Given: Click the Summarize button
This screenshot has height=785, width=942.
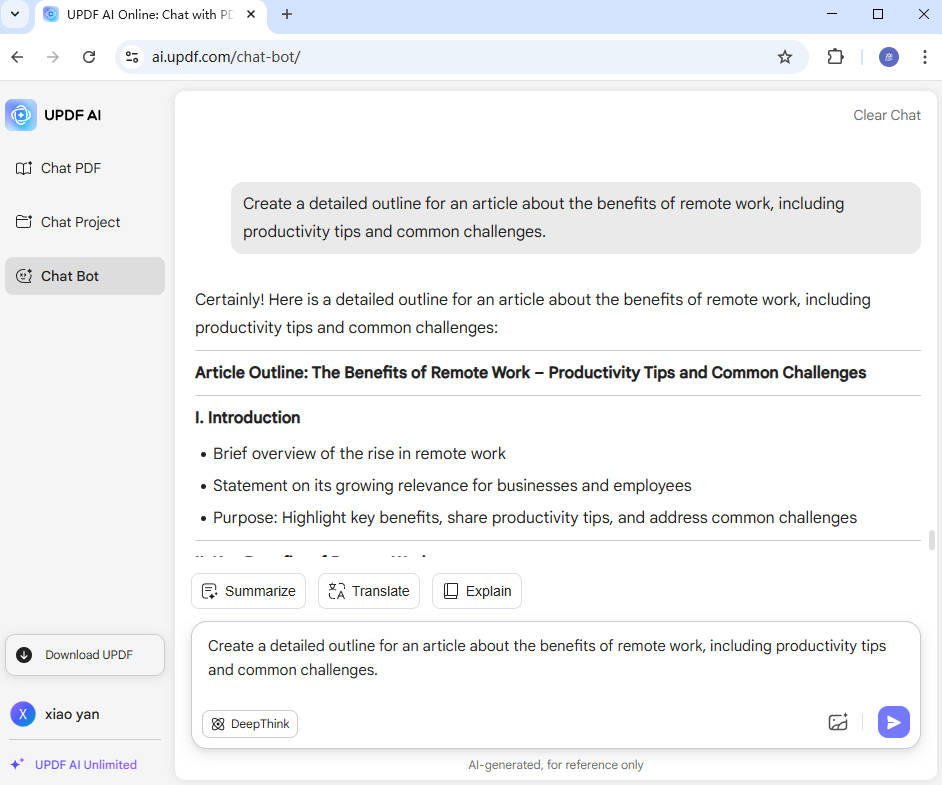Looking at the screenshot, I should tap(249, 591).
